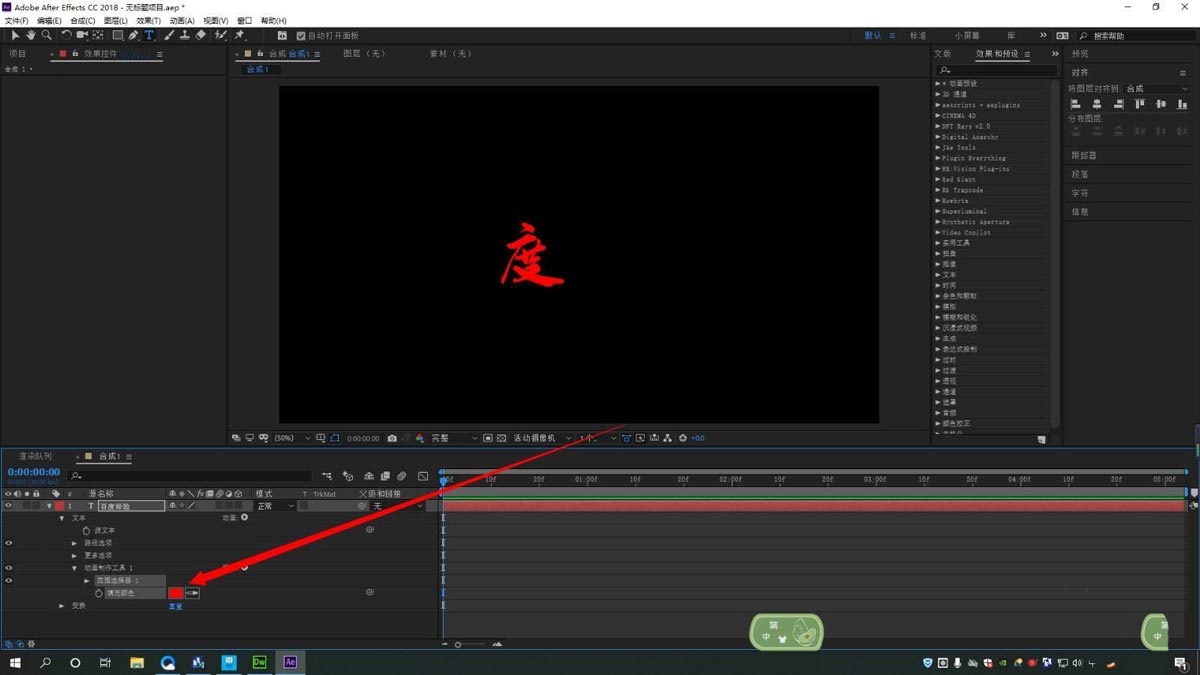Click the 重置 link beside 变换
Viewport: 1200px width, 675px height.
click(x=175, y=606)
